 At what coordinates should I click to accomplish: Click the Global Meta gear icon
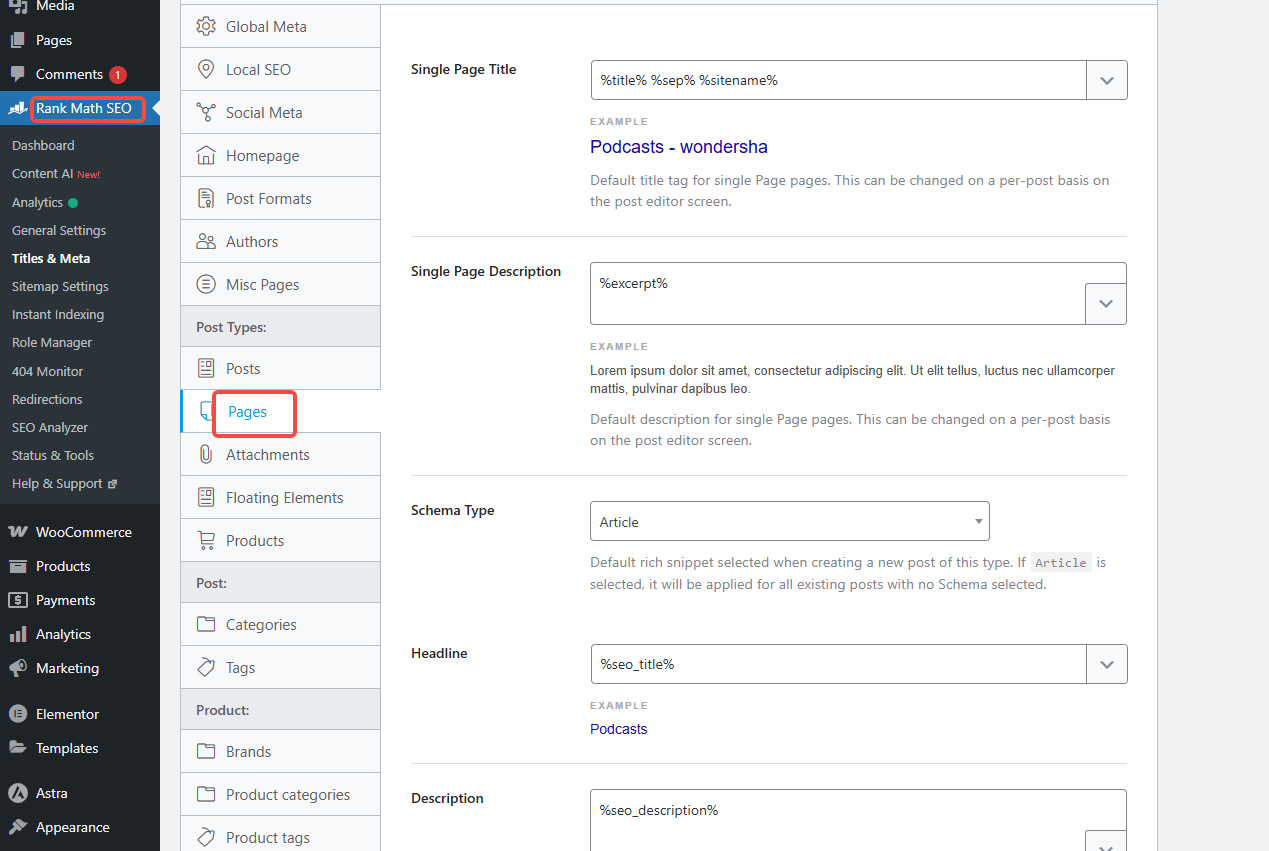(206, 27)
